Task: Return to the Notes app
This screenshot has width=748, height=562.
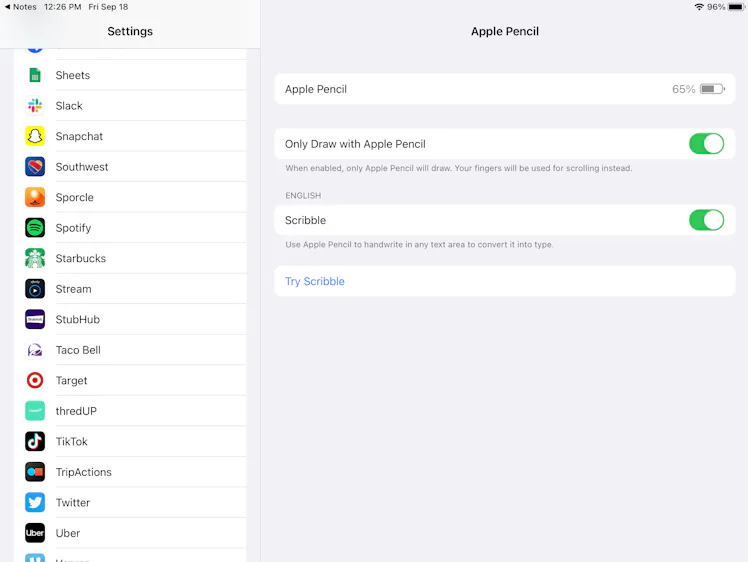Action: [21, 7]
